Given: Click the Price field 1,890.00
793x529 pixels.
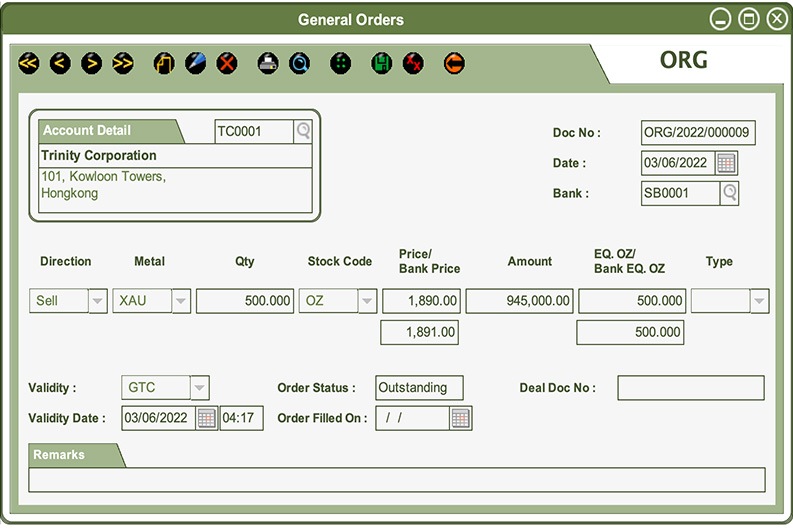Looking at the screenshot, I should [x=421, y=301].
